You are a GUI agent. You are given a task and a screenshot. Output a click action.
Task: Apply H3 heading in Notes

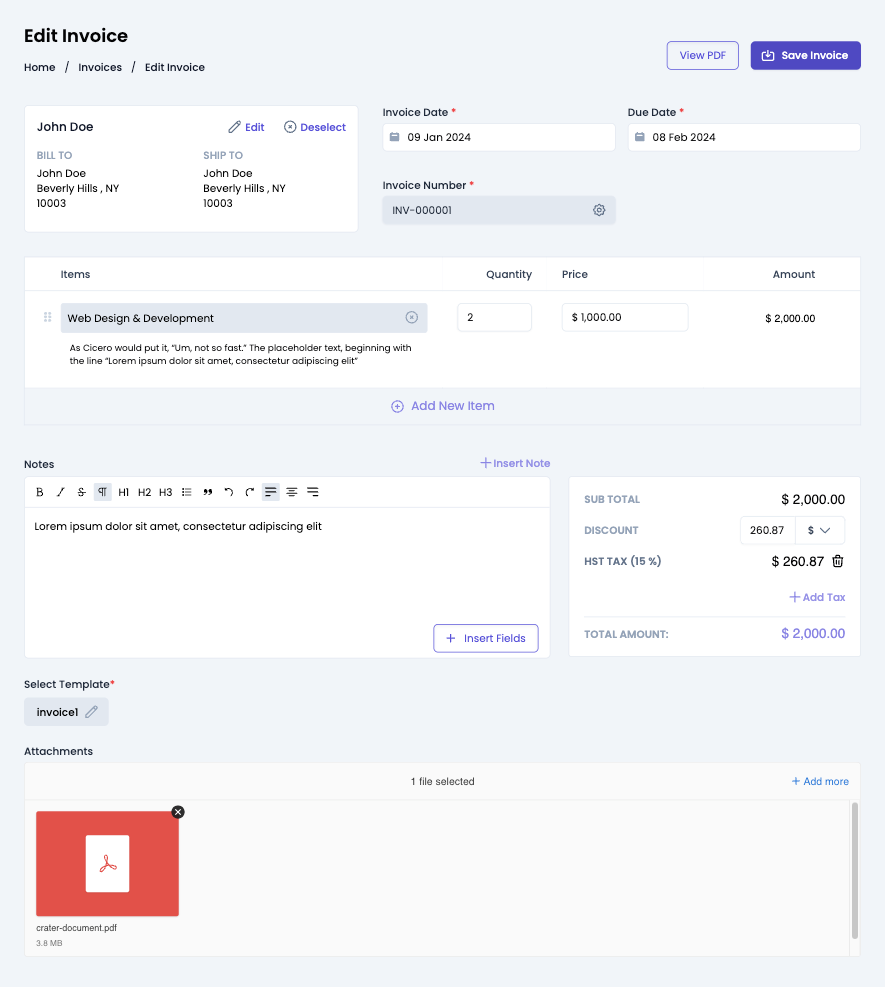(x=166, y=492)
